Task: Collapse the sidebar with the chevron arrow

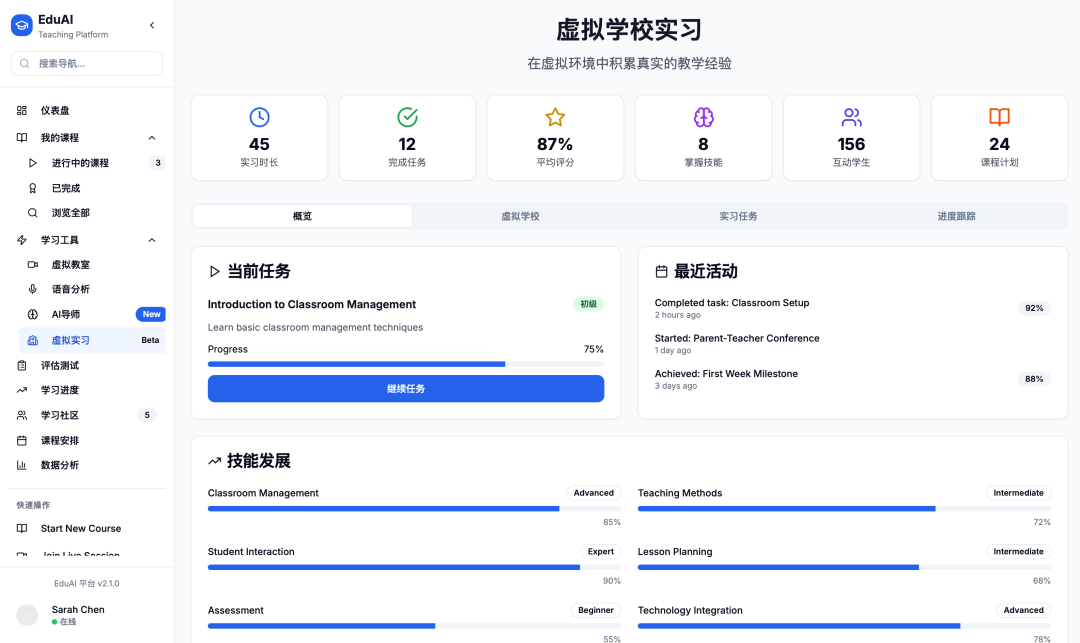Action: tap(152, 25)
